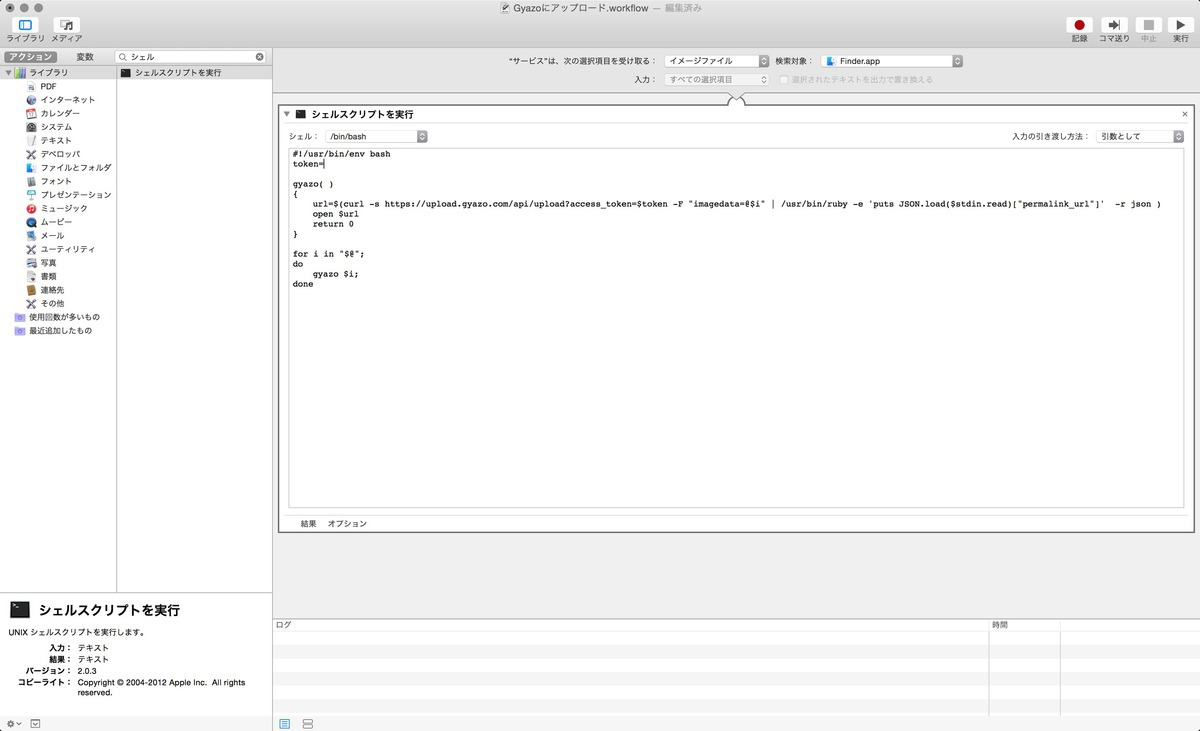Start recording with the 記録 button
Screen dimensions: 1200x731
pyautogui.click(x=1079, y=25)
